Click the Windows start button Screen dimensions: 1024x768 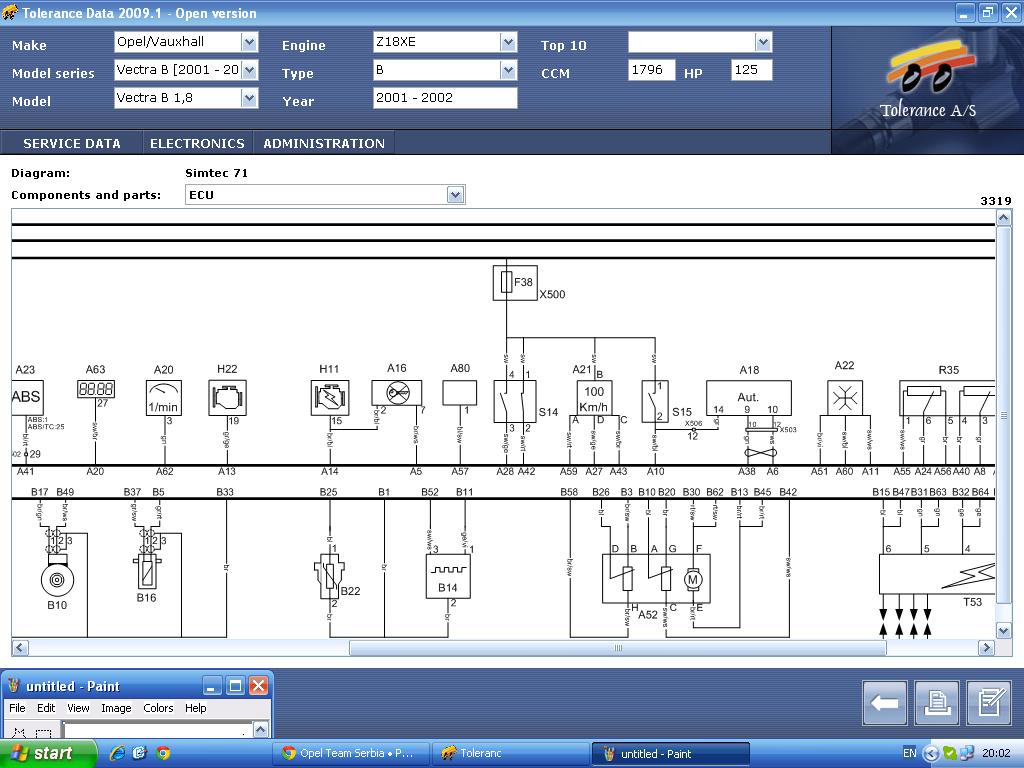pyautogui.click(x=47, y=753)
